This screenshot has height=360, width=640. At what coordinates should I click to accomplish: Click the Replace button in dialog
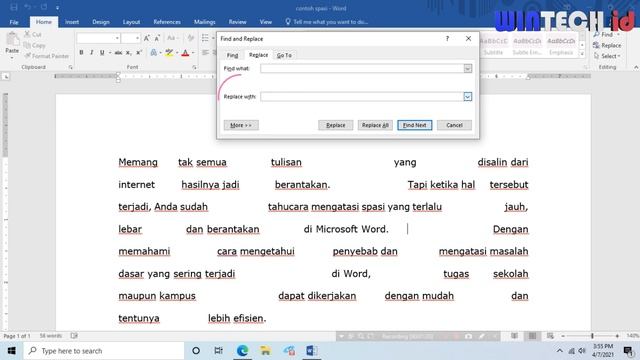pos(336,125)
